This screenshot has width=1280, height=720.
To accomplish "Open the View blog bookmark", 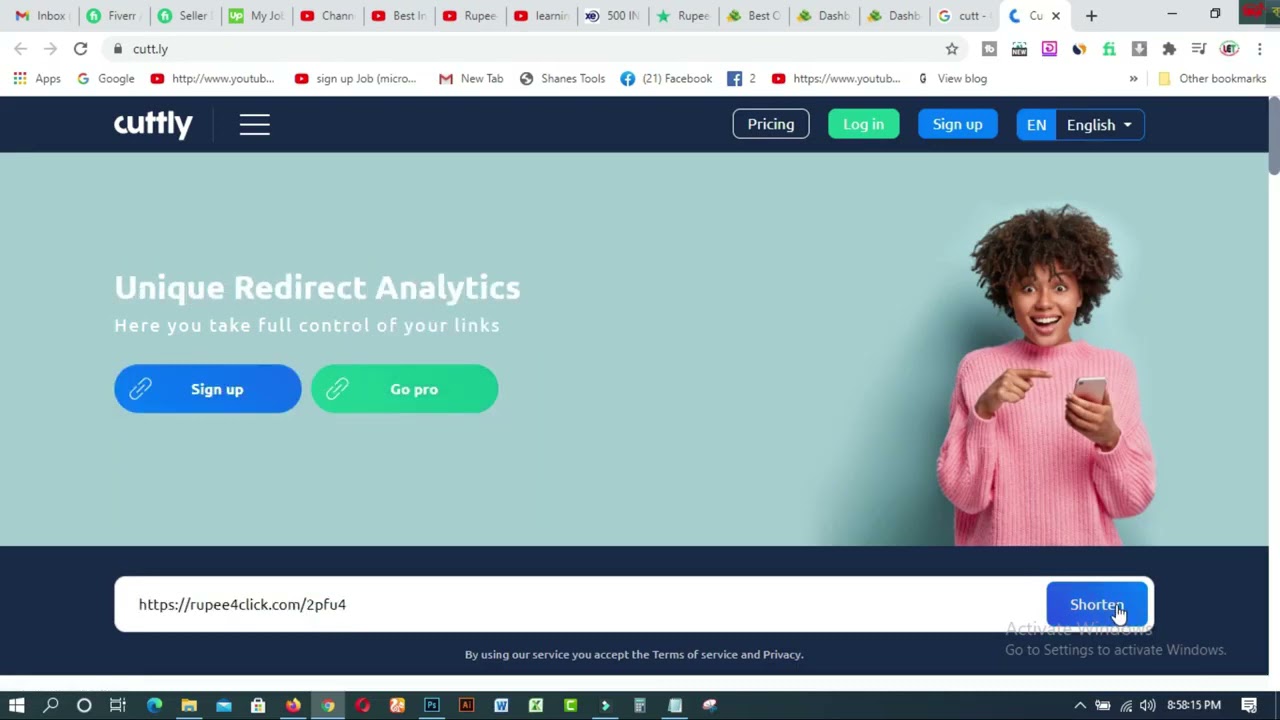I will coord(952,78).
